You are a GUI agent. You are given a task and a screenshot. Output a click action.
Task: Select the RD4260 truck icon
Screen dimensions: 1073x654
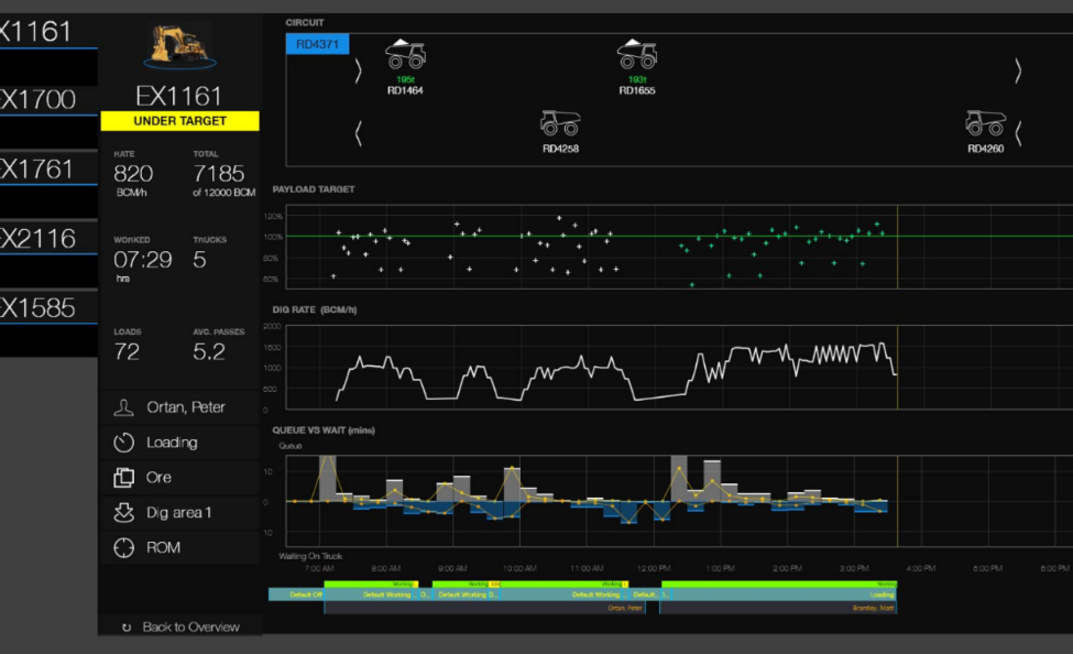point(984,123)
